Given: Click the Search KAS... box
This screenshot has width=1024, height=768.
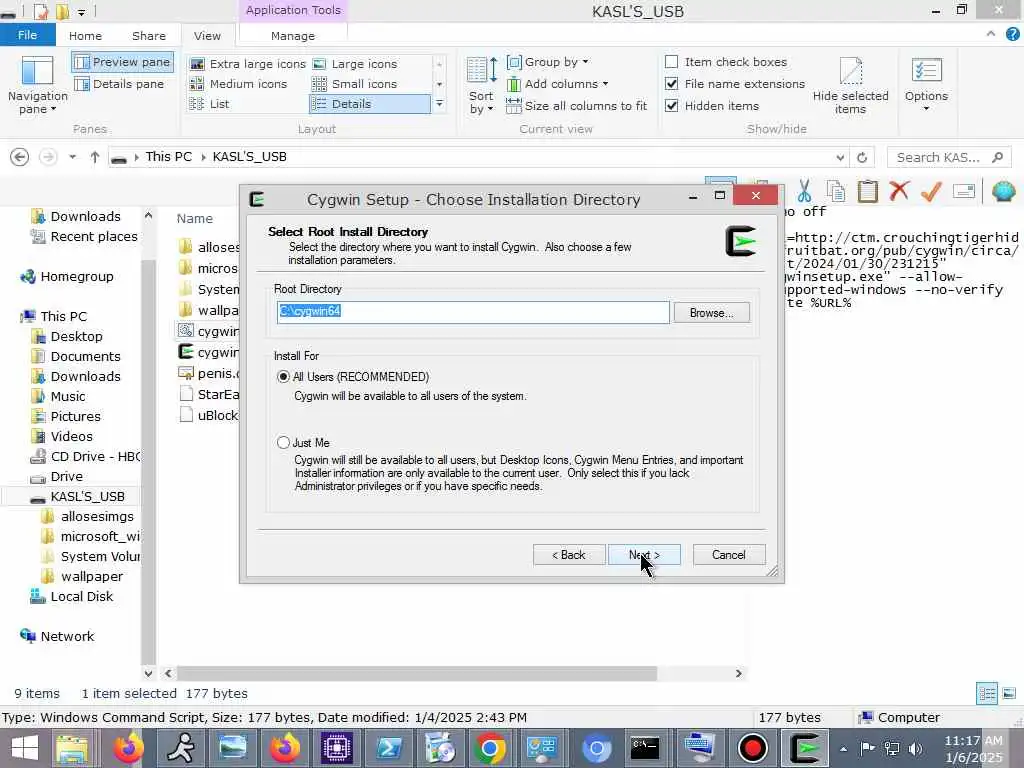Looking at the screenshot, I should coord(949,157).
